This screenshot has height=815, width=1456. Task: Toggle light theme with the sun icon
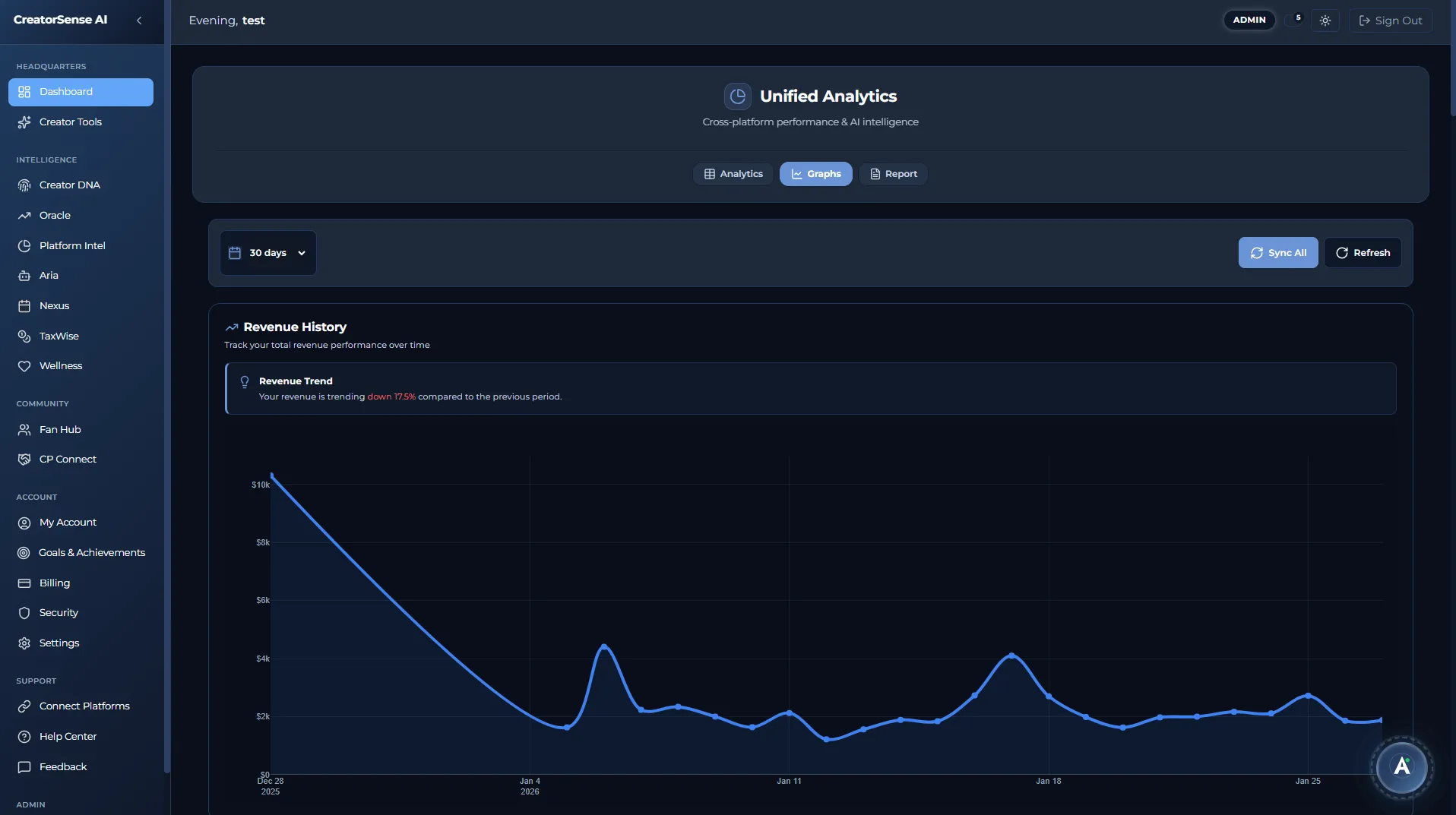pos(1325,20)
